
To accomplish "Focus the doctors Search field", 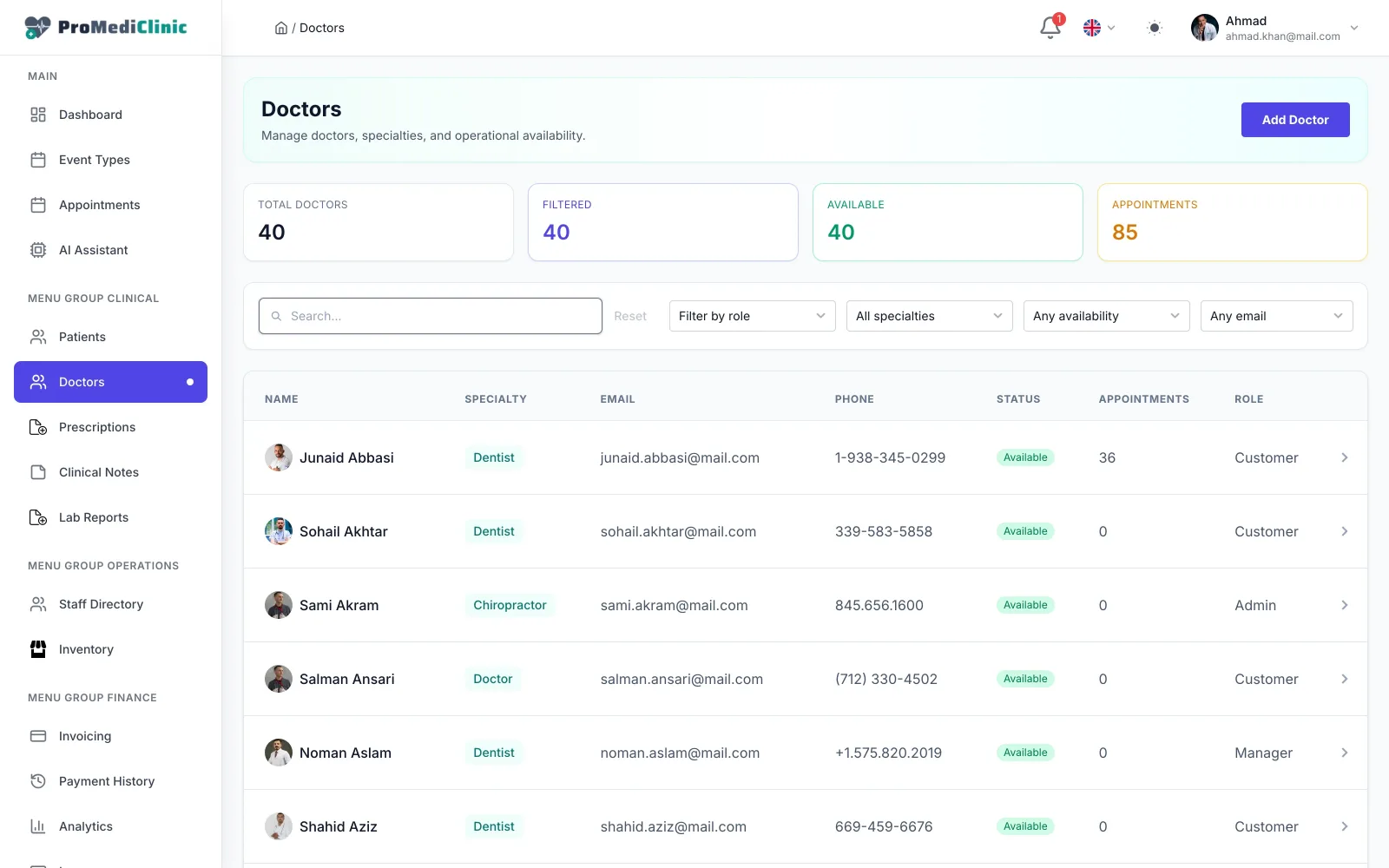I will (x=431, y=316).
